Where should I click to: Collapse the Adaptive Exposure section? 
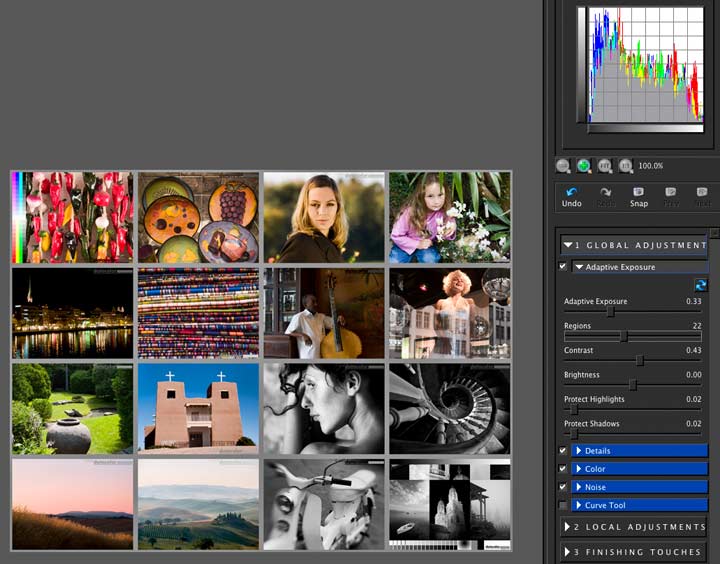pyautogui.click(x=639, y=267)
